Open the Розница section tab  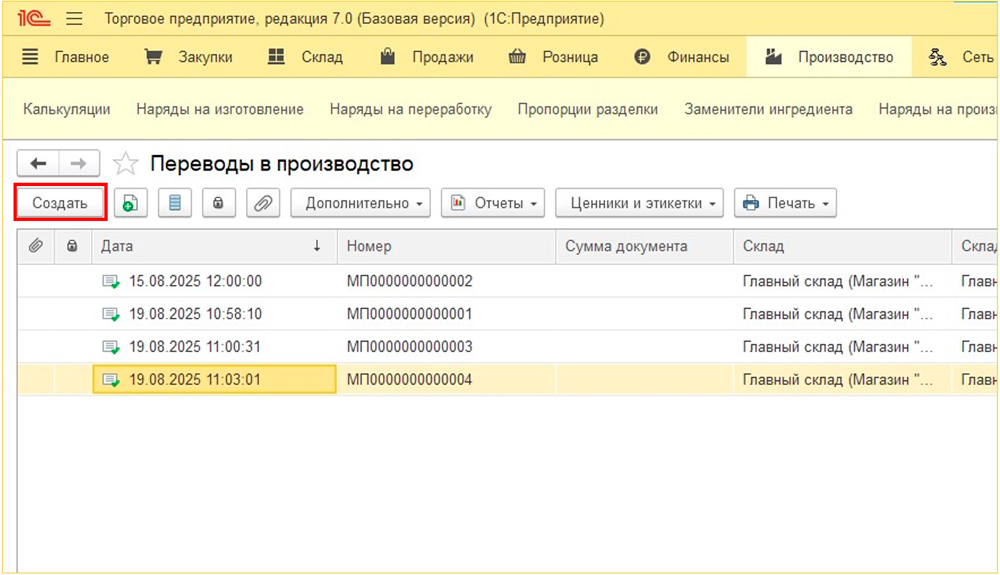553,57
